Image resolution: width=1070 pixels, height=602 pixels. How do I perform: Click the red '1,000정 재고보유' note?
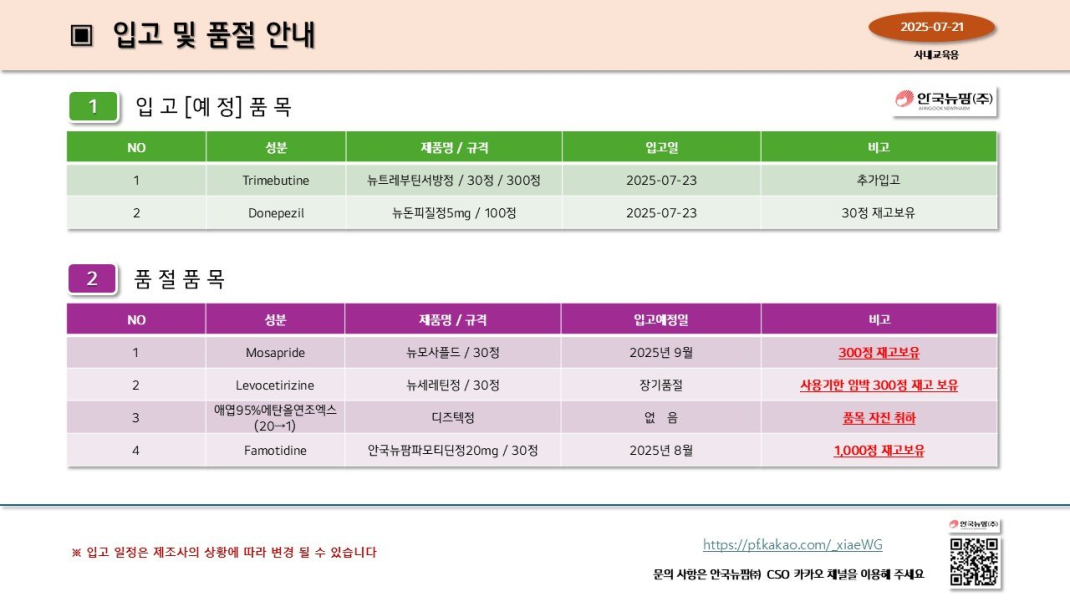point(879,450)
